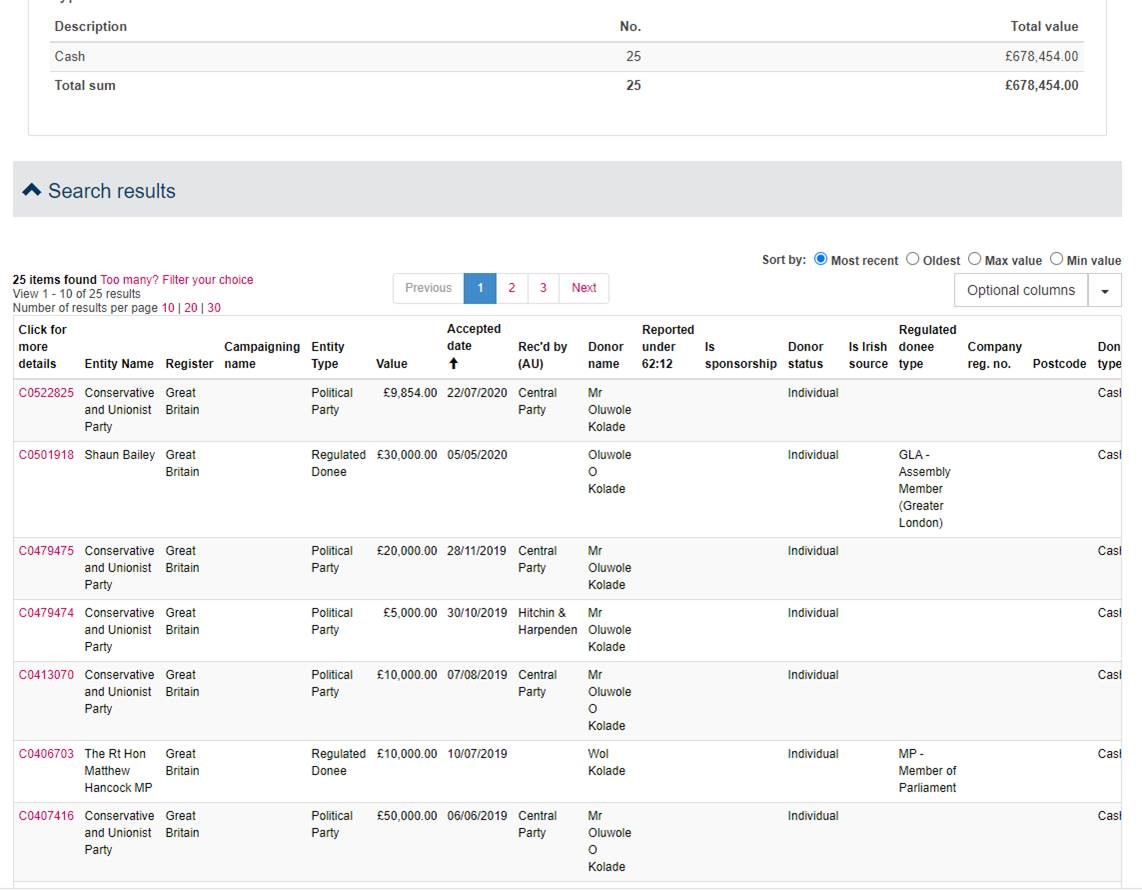The image size is (1142, 891).
Task: Click the Previous page button
Action: point(428,288)
